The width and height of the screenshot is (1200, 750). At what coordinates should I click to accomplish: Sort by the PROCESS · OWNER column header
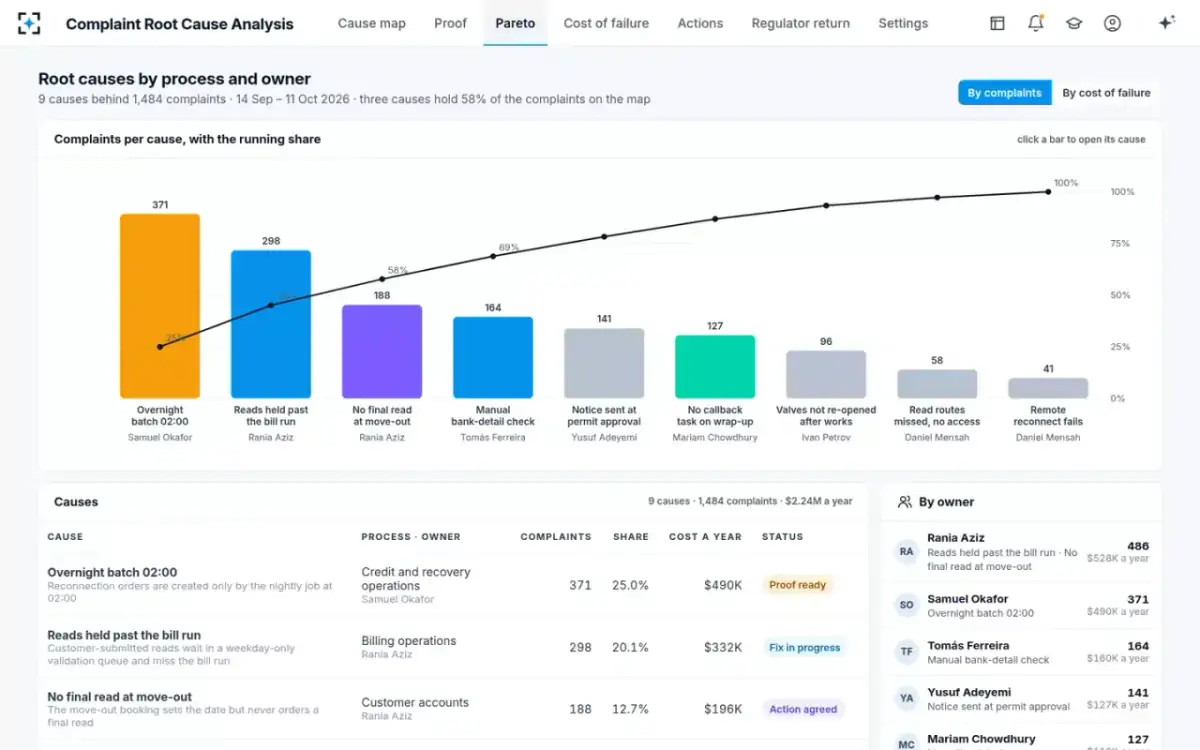pyautogui.click(x=411, y=537)
